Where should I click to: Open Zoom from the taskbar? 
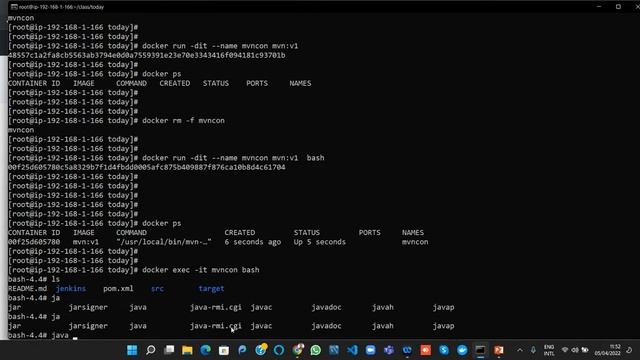click(371, 350)
